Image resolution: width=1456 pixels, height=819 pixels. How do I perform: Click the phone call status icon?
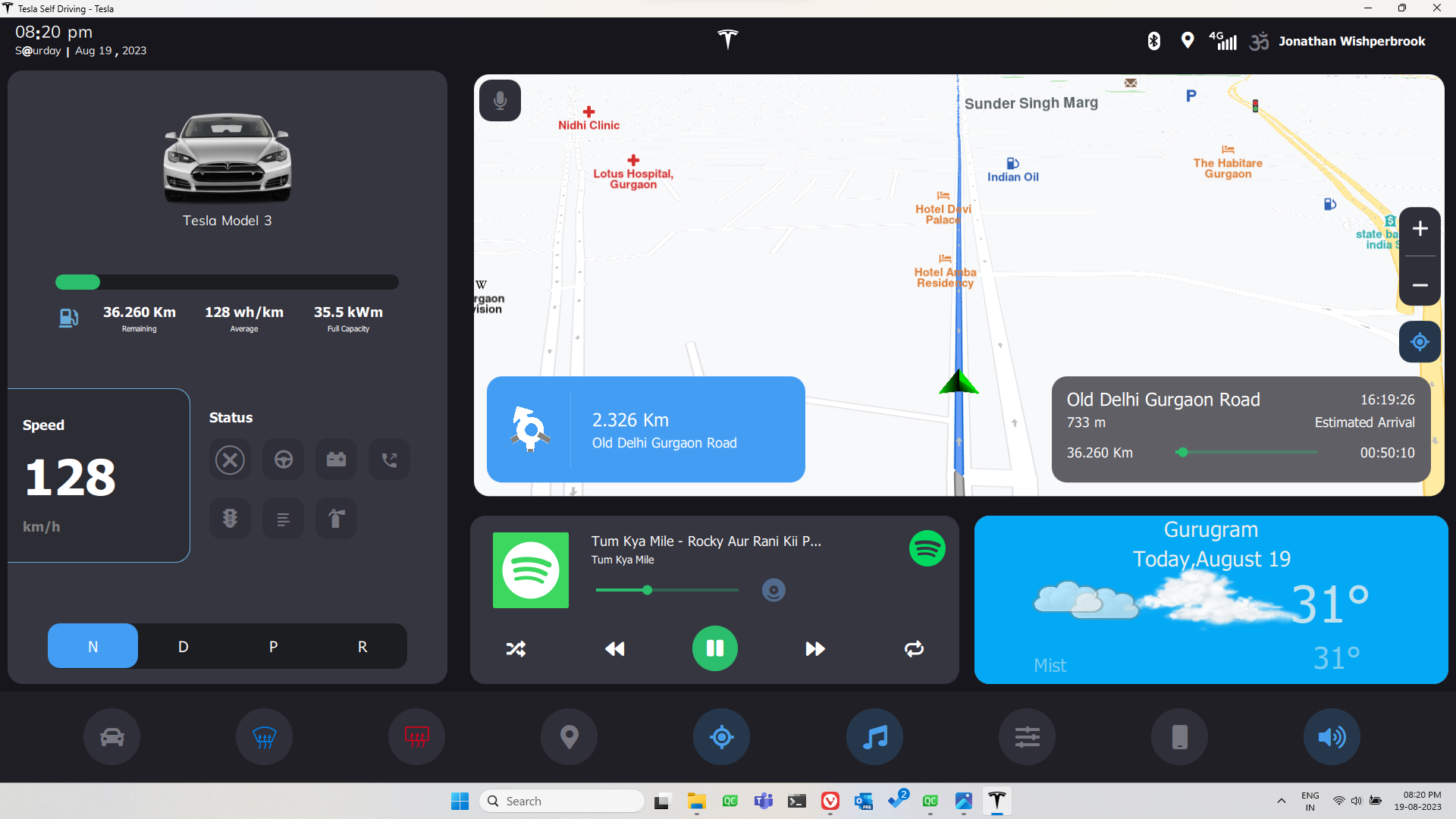[x=389, y=460]
